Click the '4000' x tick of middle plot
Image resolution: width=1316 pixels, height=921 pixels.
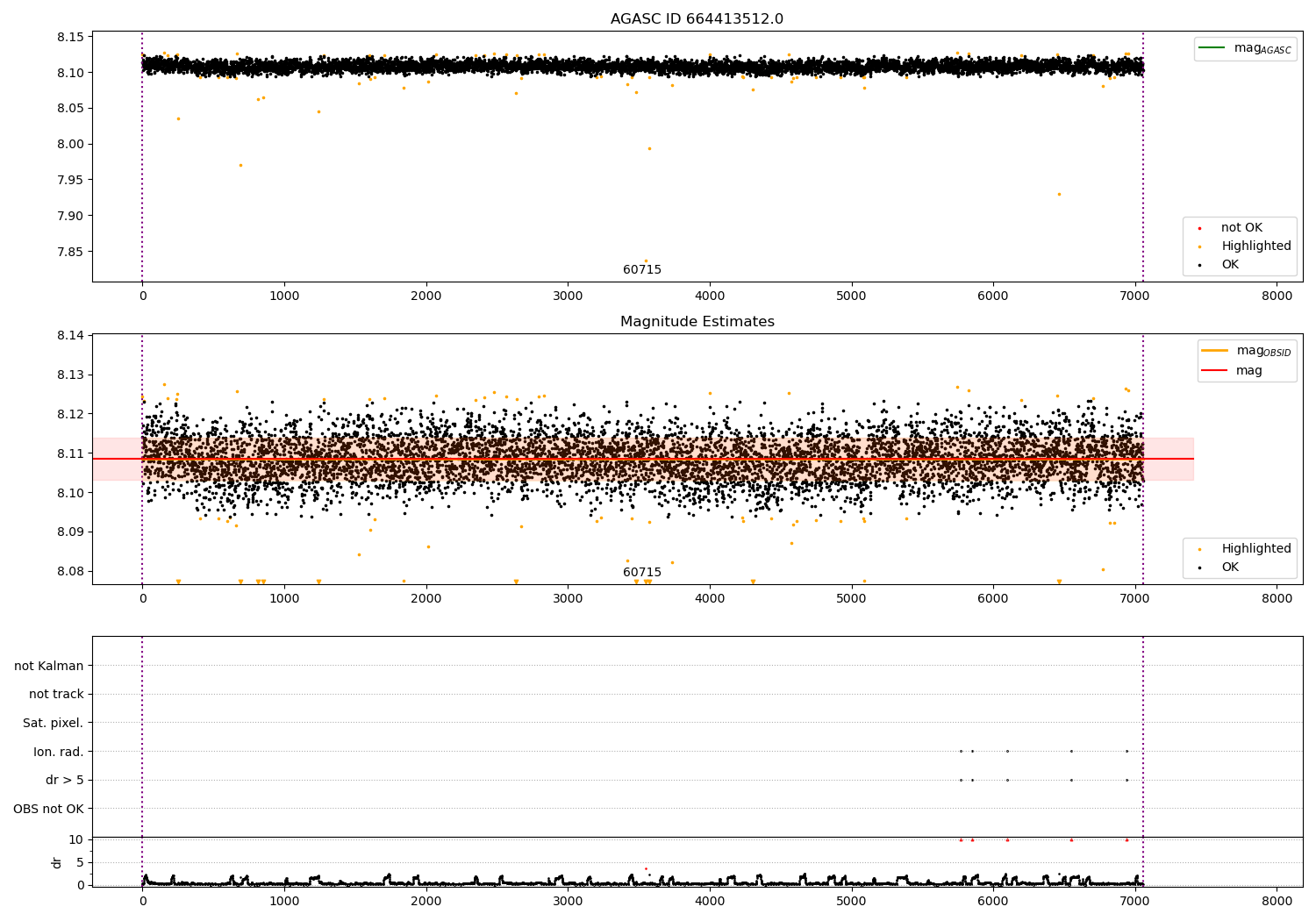click(x=710, y=599)
